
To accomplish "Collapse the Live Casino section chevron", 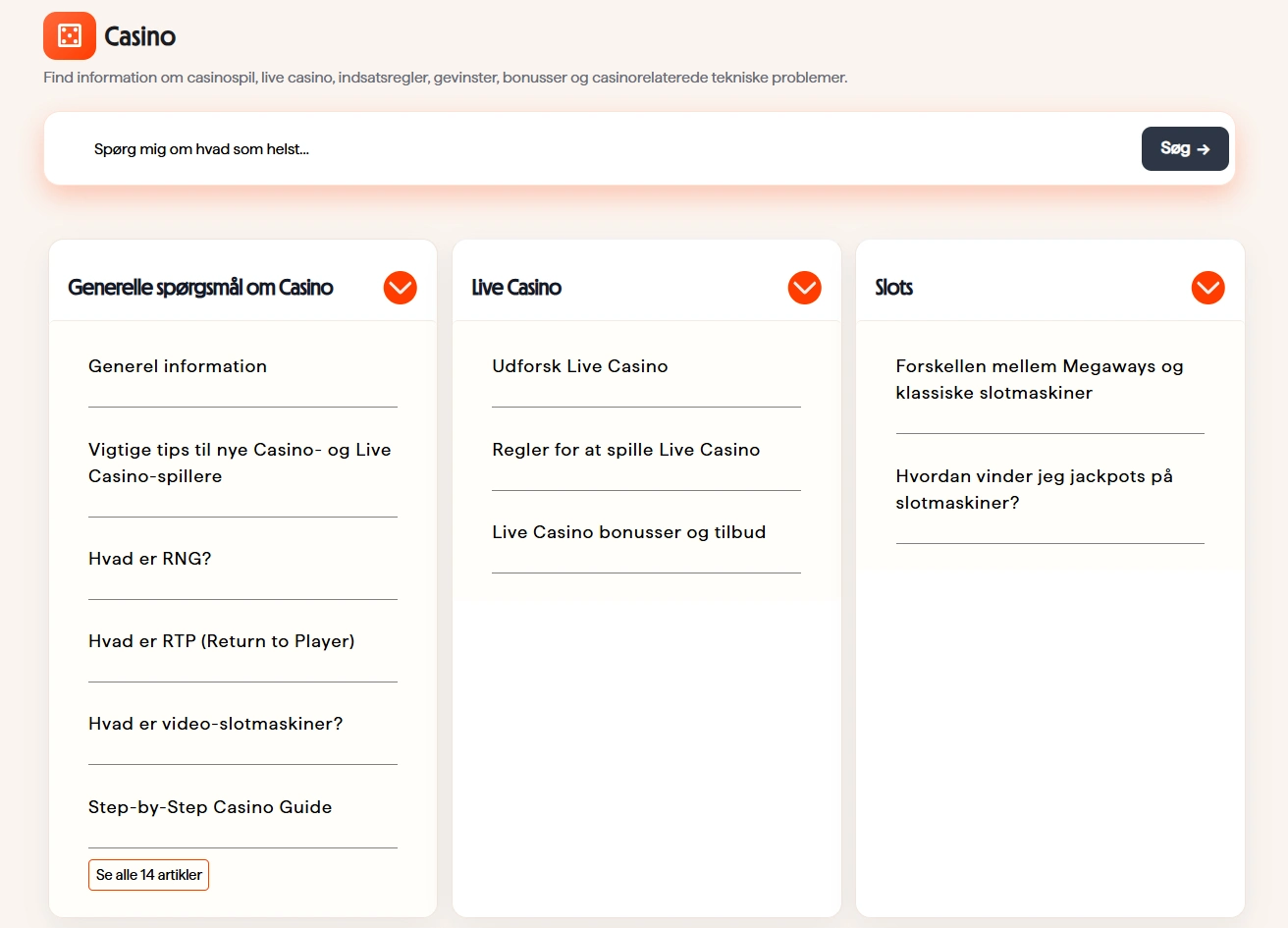I will (x=804, y=288).
